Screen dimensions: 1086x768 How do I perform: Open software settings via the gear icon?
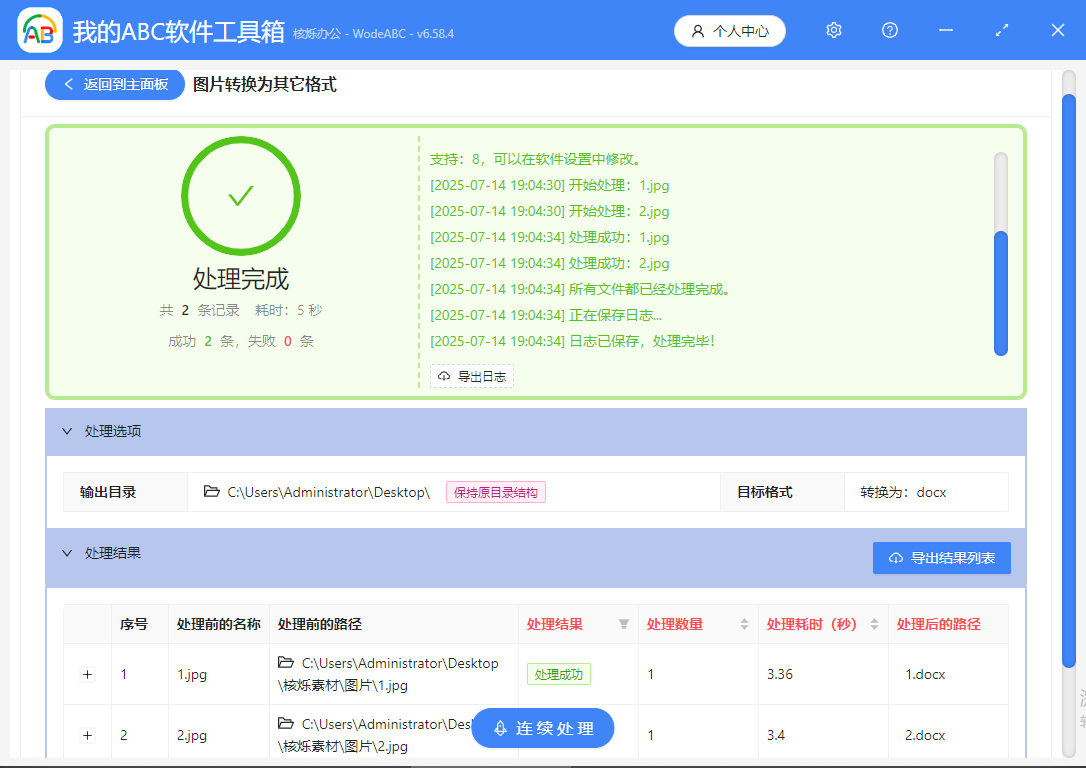(833, 30)
